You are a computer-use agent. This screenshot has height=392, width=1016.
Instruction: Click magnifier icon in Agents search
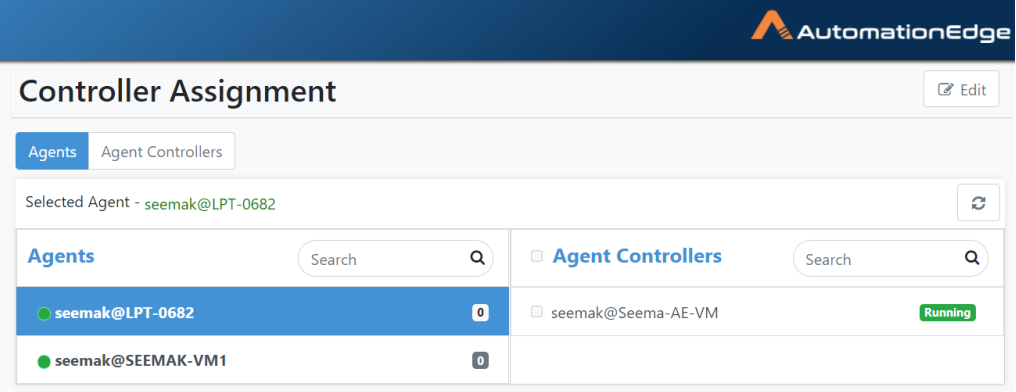pyautogui.click(x=477, y=259)
